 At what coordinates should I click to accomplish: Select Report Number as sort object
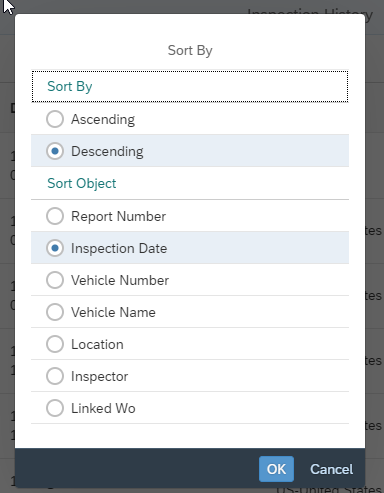click(55, 216)
